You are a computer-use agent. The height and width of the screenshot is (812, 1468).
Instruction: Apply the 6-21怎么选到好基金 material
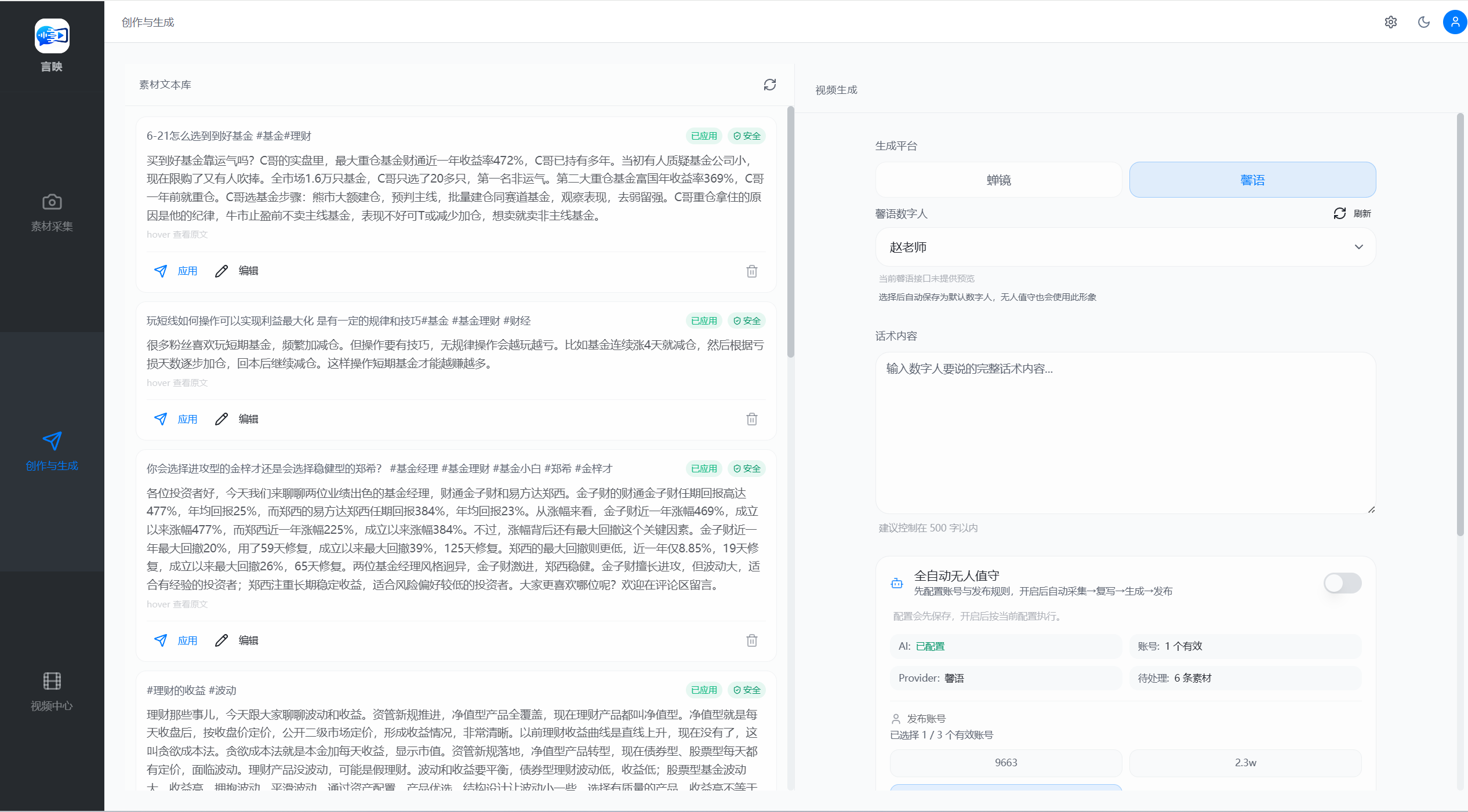(176, 271)
